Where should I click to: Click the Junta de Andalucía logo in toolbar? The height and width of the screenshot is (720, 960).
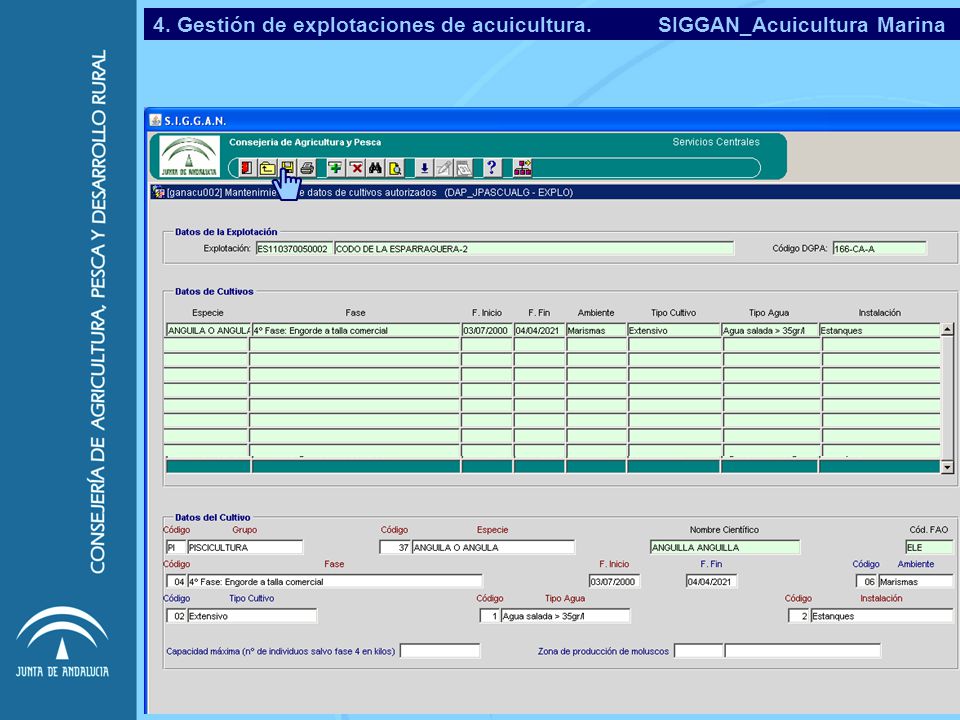(189, 157)
